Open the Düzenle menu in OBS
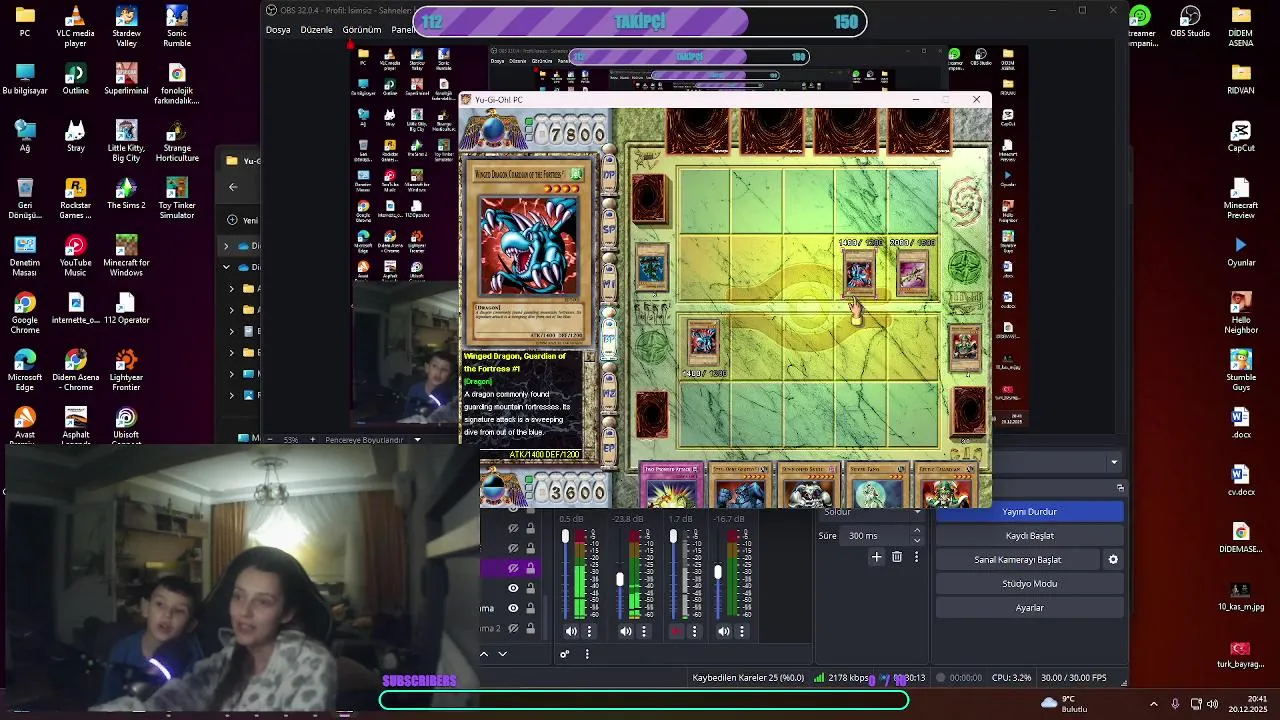 click(316, 30)
